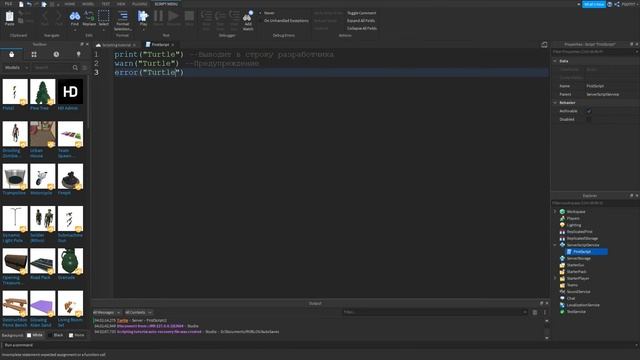Select the Pine Tree model thumbnail
This screenshot has height=360, width=640.
tap(42, 91)
